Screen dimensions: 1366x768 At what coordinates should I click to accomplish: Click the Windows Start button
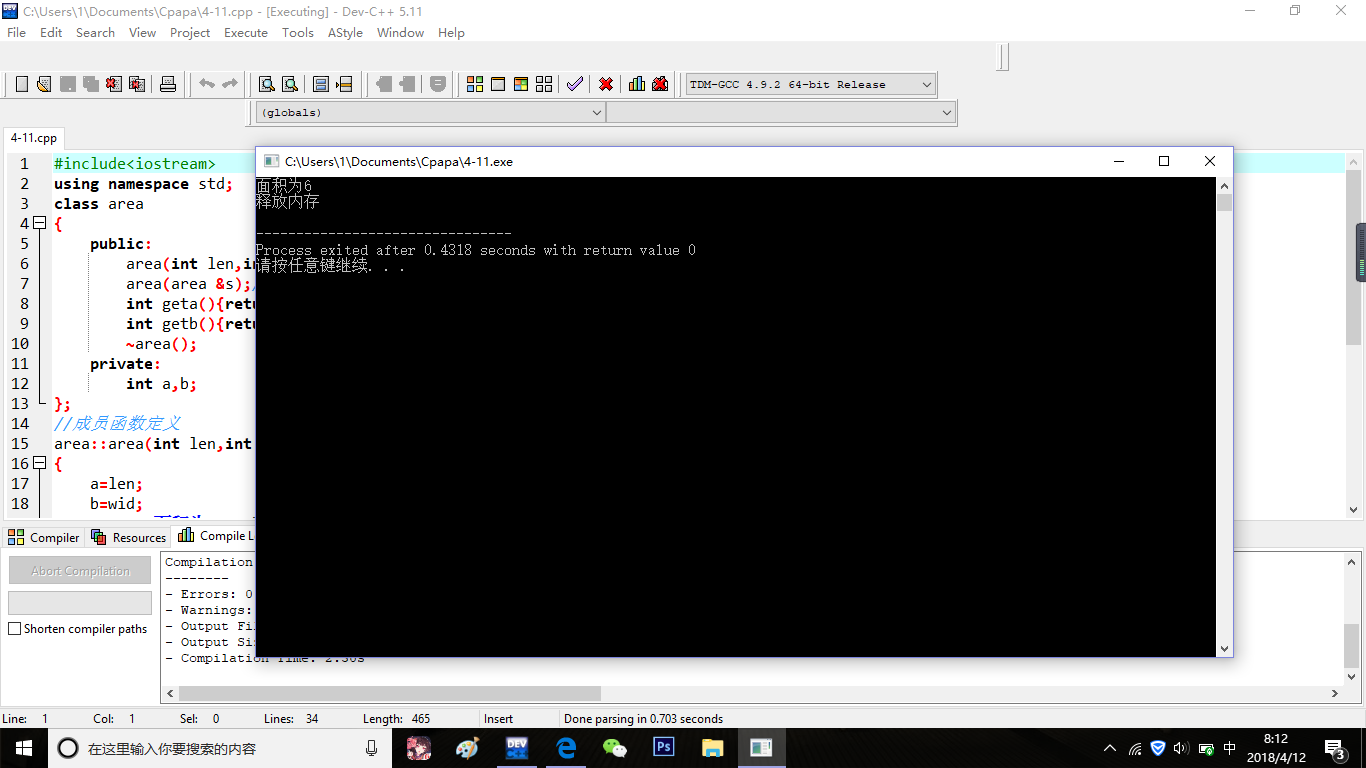(x=23, y=748)
